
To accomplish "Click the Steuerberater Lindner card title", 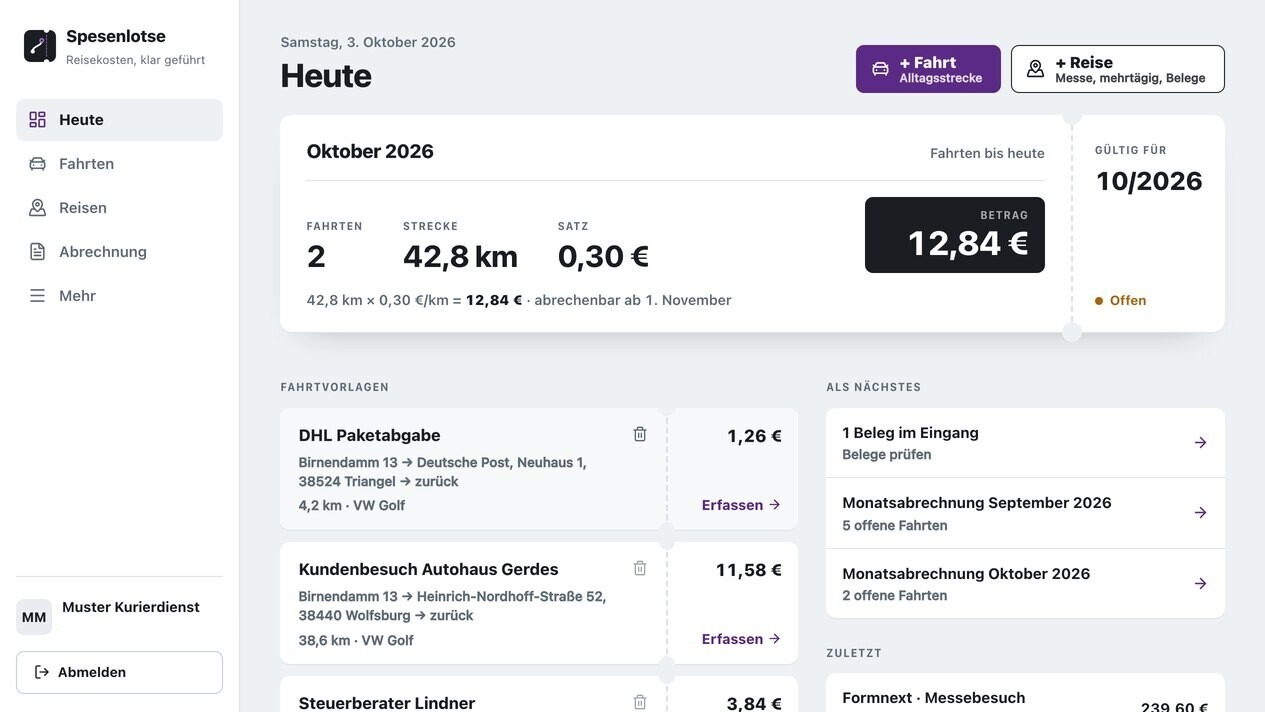I will 386,703.
